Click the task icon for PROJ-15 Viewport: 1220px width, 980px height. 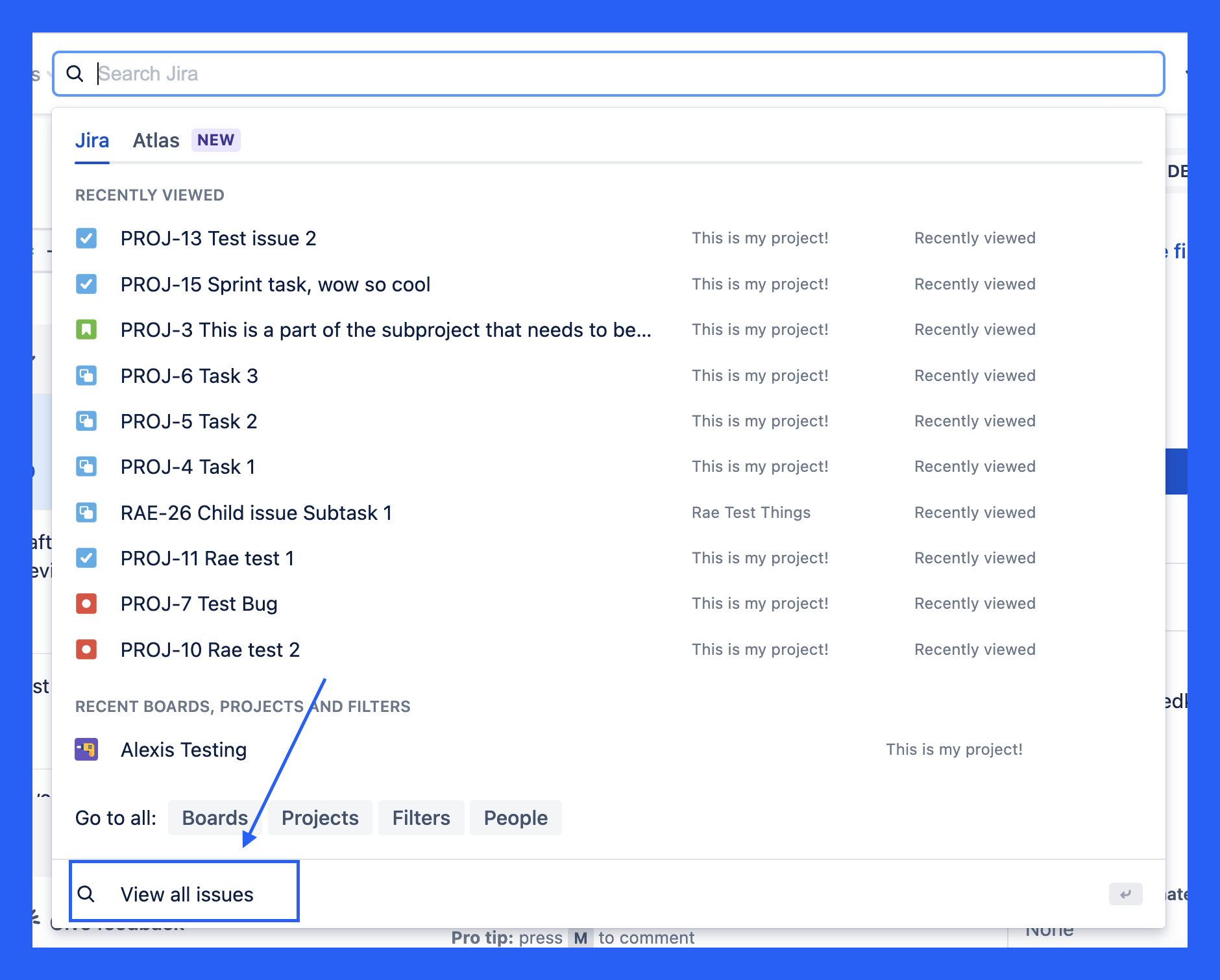[86, 284]
